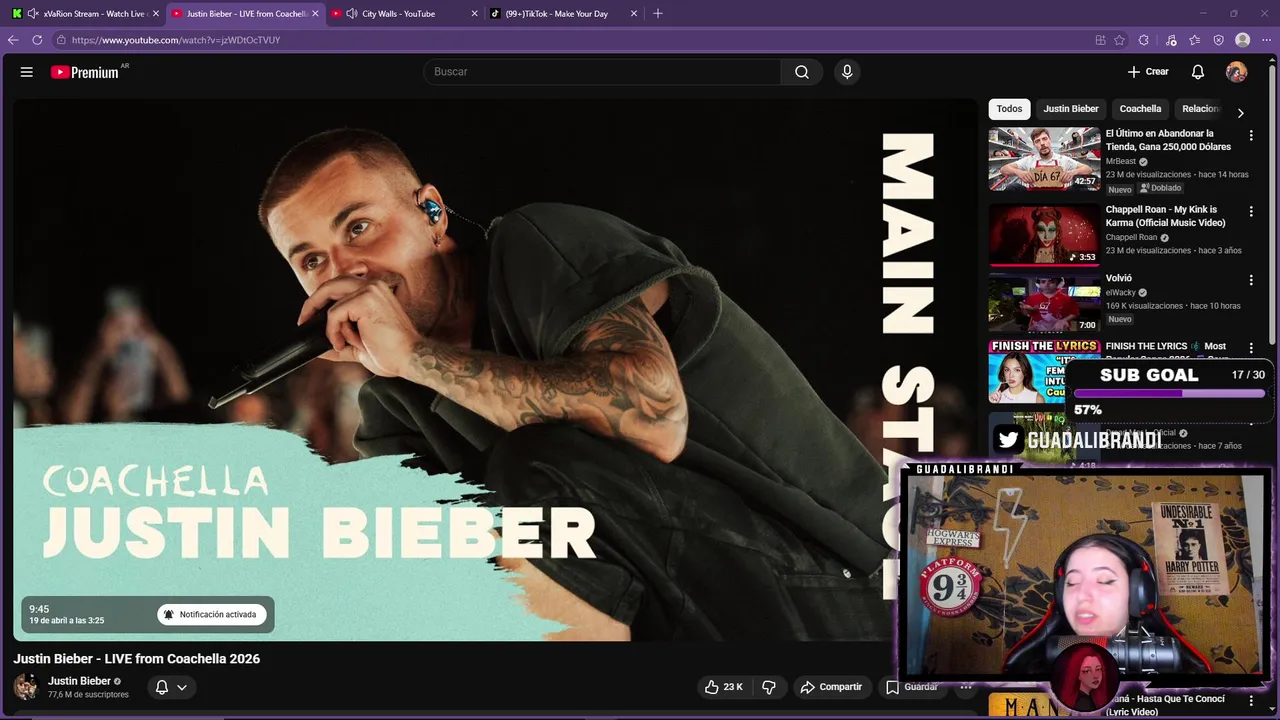Image resolution: width=1280 pixels, height=720 pixels.
Task: Click the browser address bar URL
Action: (x=176, y=40)
